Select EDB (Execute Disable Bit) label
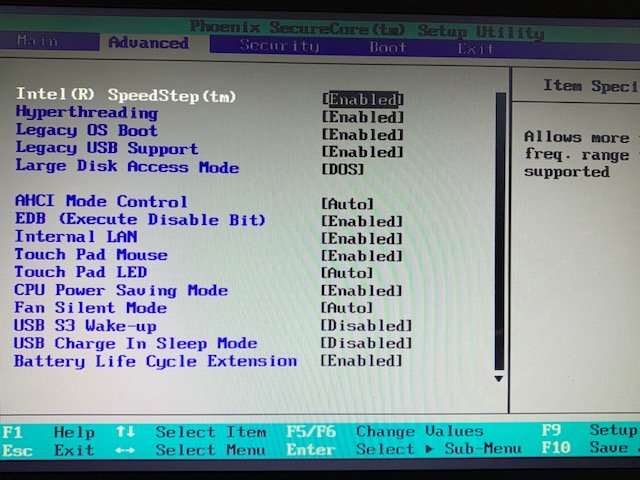Screen dimensions: 640x480 [x=140, y=219]
